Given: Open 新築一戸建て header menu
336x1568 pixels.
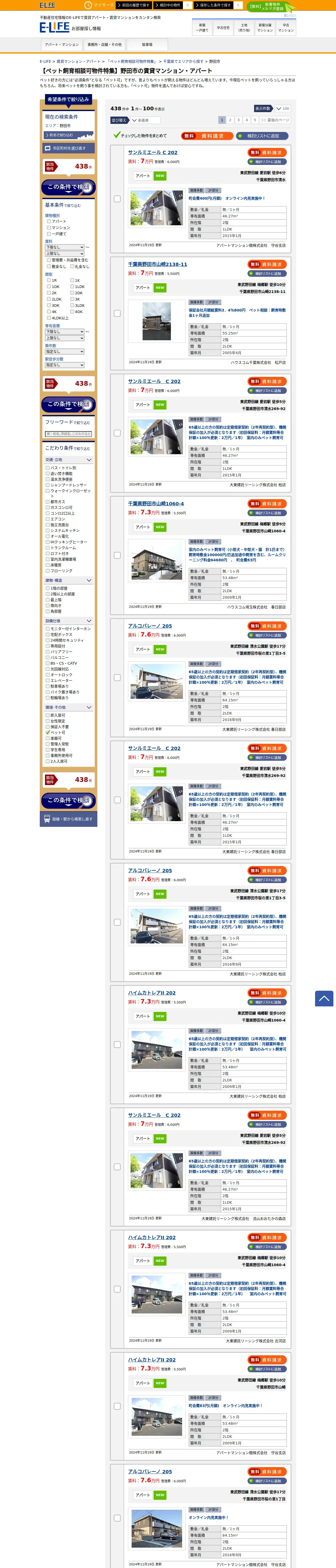Looking at the screenshot, I should tap(203, 27).
